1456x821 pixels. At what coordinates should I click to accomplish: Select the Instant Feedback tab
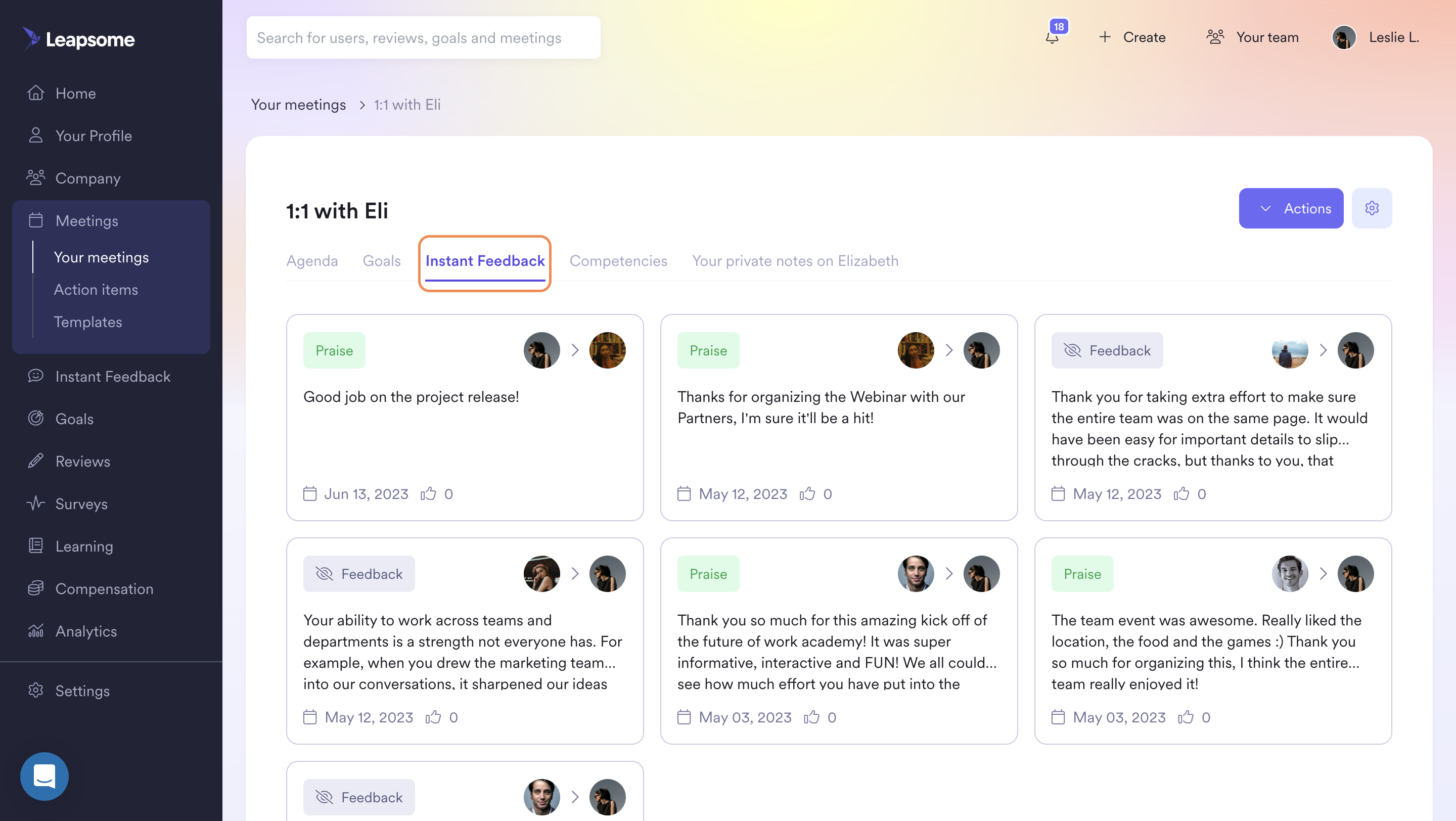pos(485,260)
